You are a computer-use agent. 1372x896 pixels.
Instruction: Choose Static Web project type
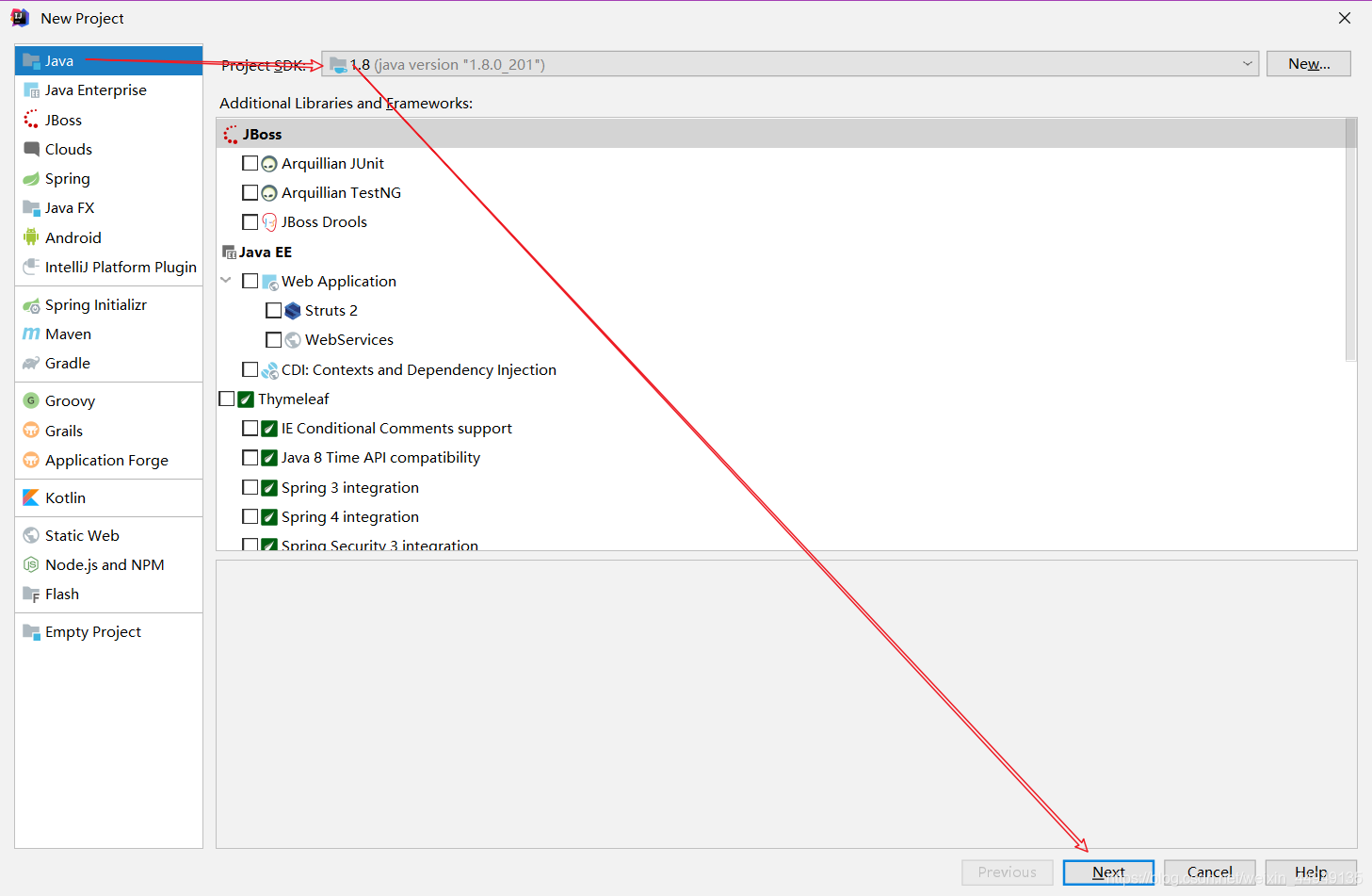[x=108, y=535]
